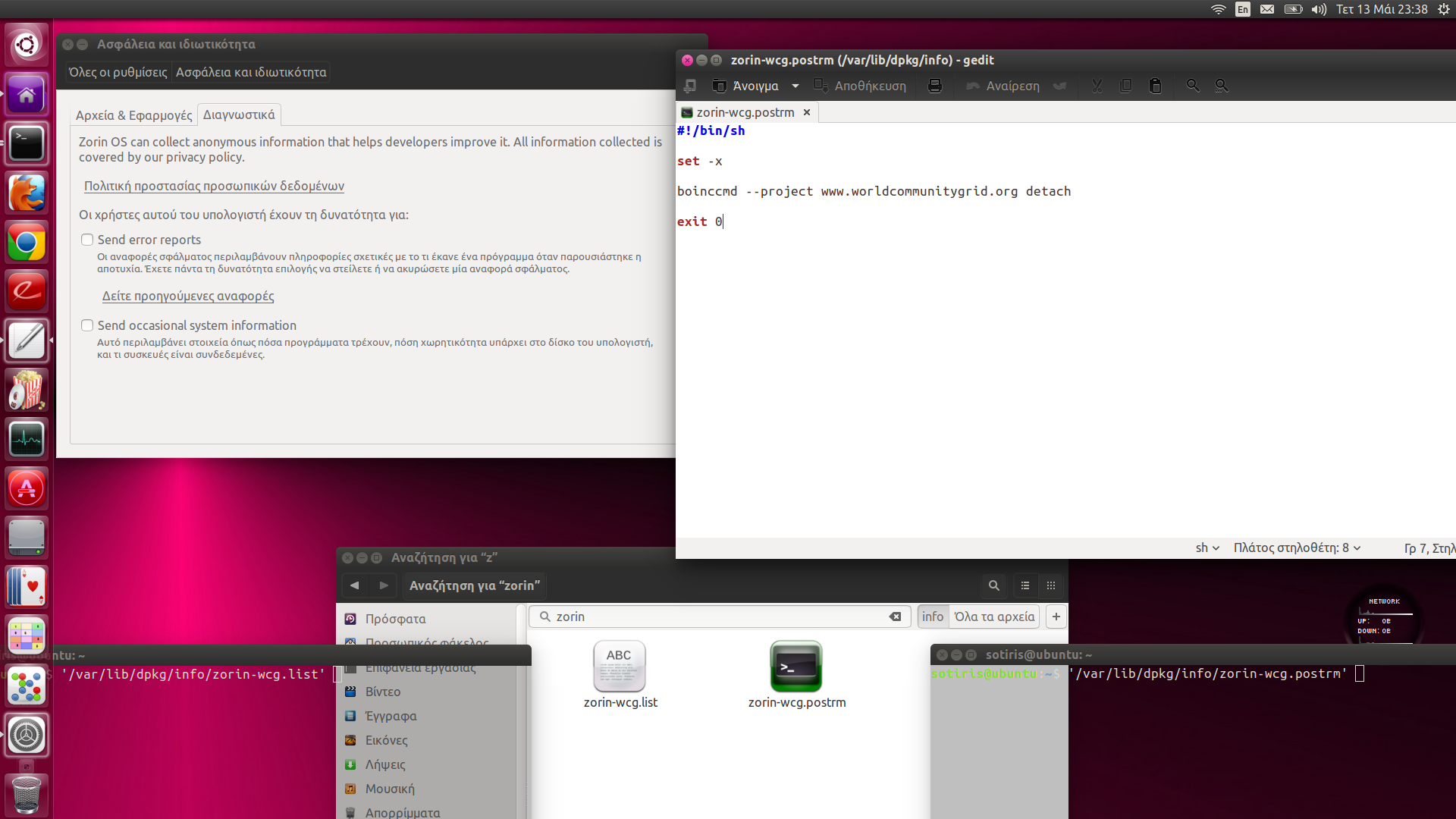Viewport: 1456px width, 819px height.
Task: Click the print icon in gedit toolbar
Action: 935,86
